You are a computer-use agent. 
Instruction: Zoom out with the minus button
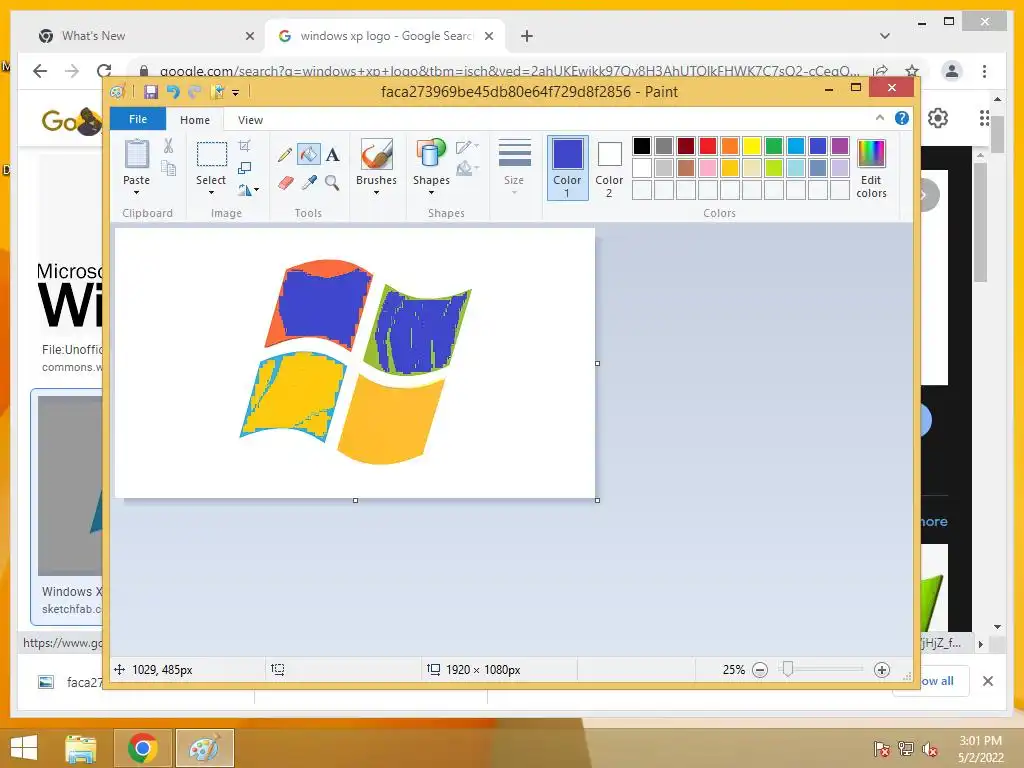pos(760,670)
